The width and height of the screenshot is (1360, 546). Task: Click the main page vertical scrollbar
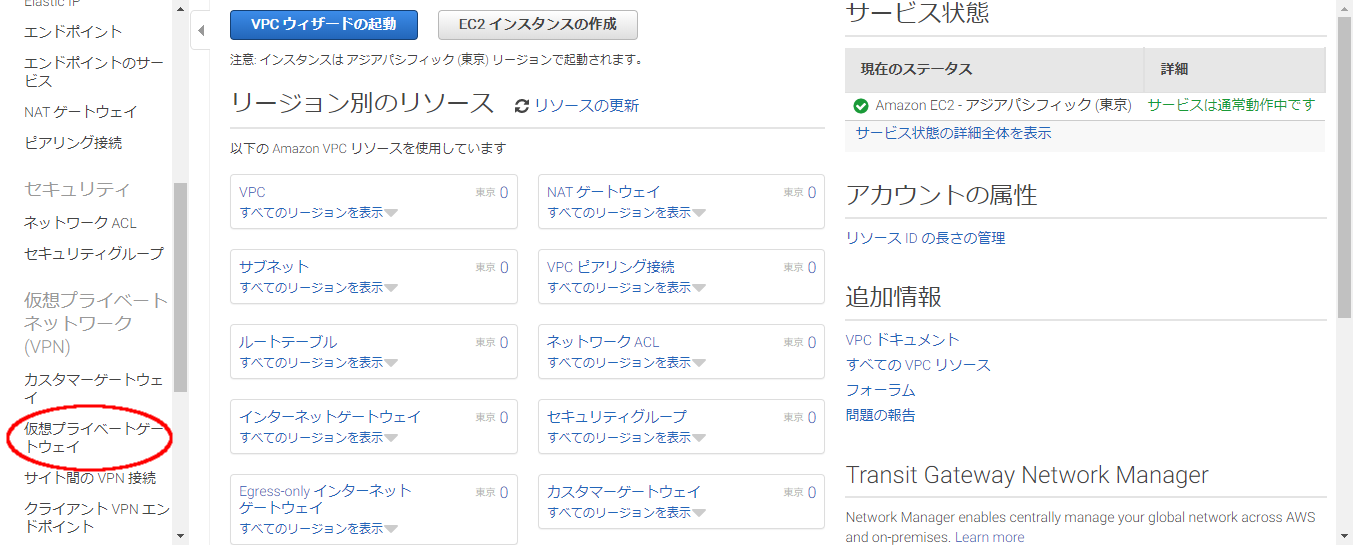click(1344, 160)
